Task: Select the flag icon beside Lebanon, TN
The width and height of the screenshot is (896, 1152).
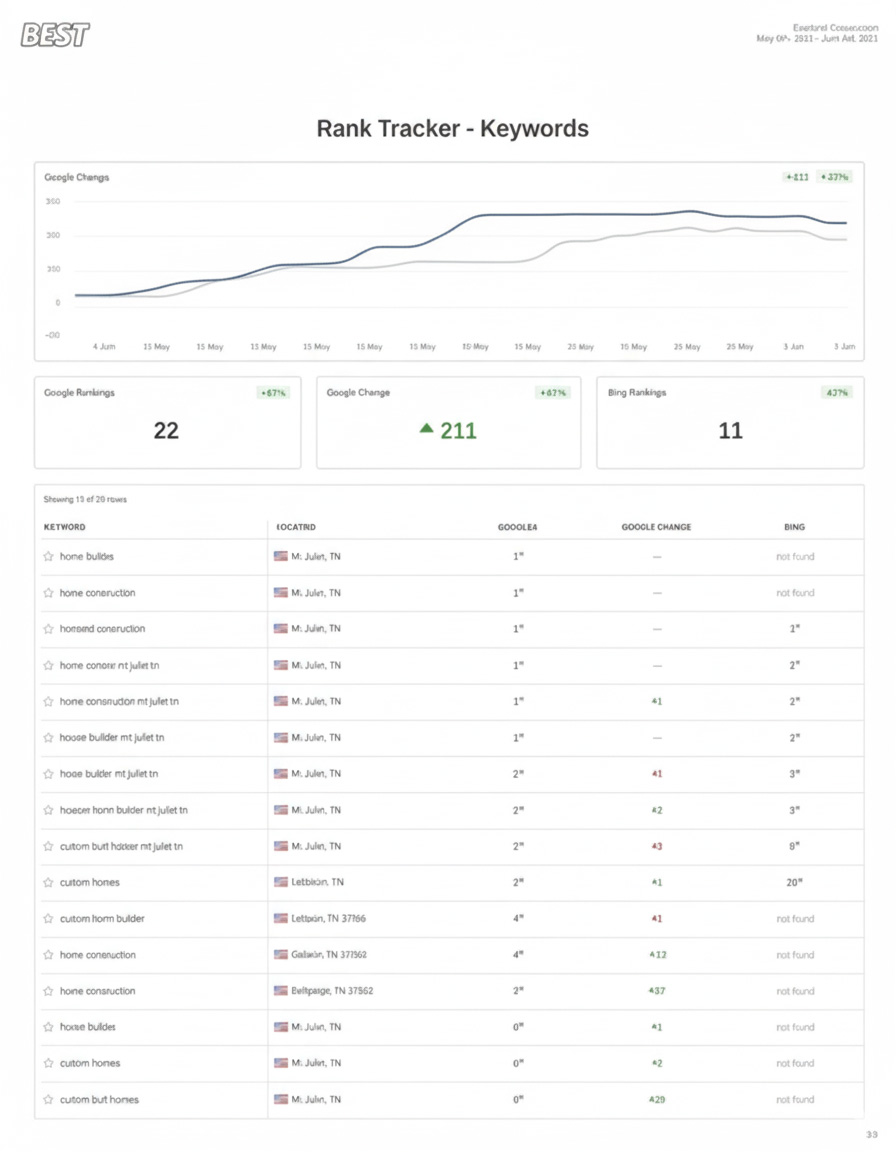Action: point(281,882)
